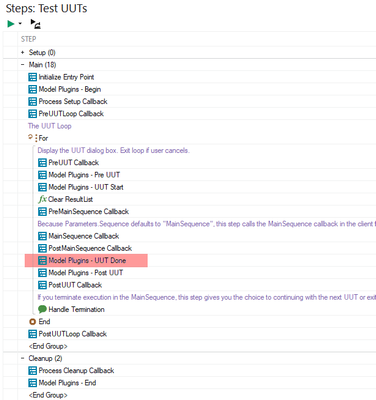Click the run selected steps icon
The height and width of the screenshot is (400, 376).
tap(35, 24)
